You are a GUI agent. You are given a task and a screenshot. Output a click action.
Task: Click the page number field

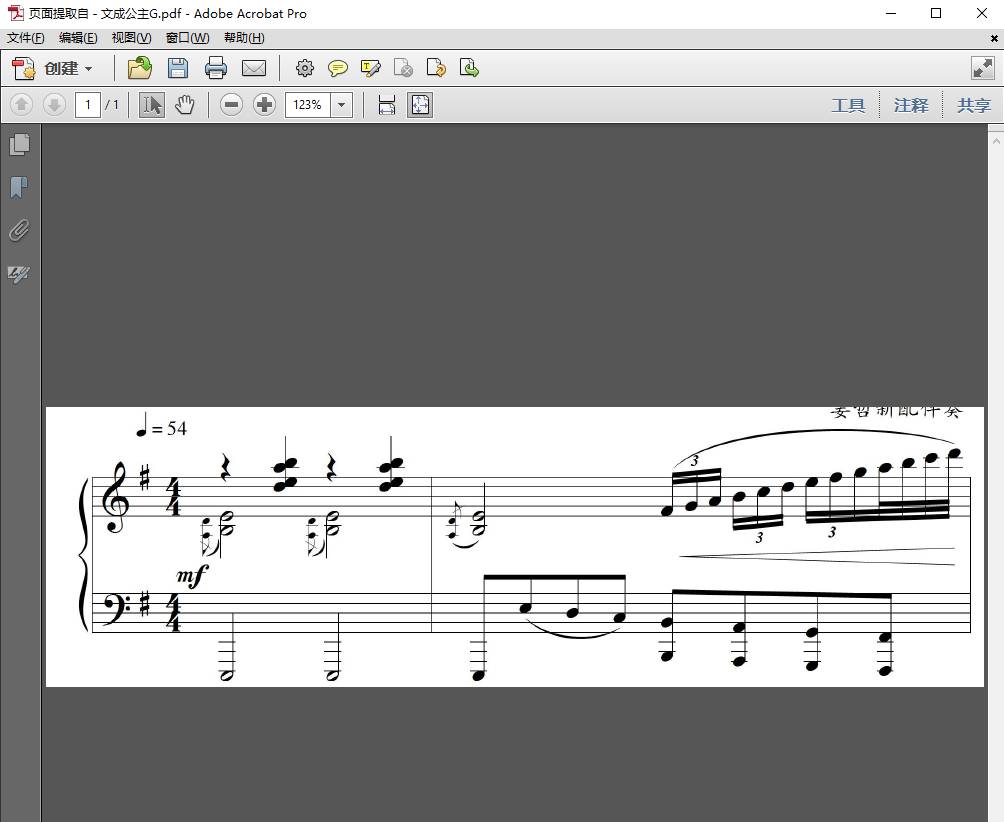point(88,104)
